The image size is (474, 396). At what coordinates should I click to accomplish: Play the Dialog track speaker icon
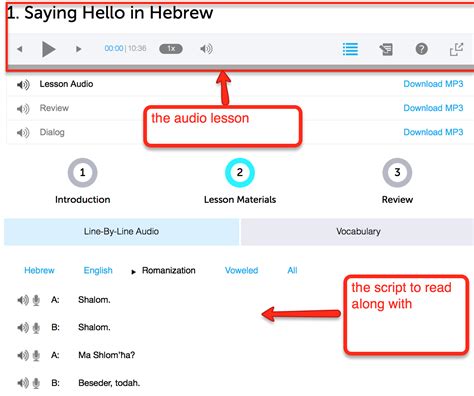23,133
